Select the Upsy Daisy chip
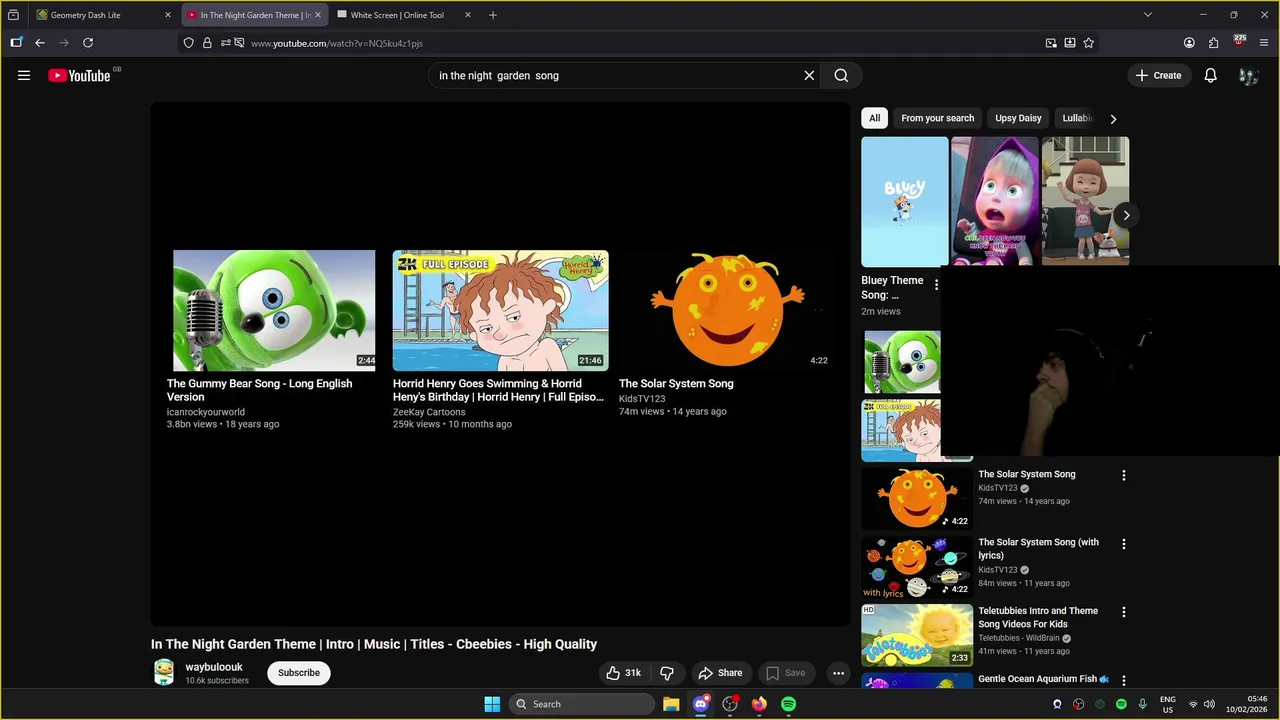Screen dimensions: 1280x720 click(1018, 118)
